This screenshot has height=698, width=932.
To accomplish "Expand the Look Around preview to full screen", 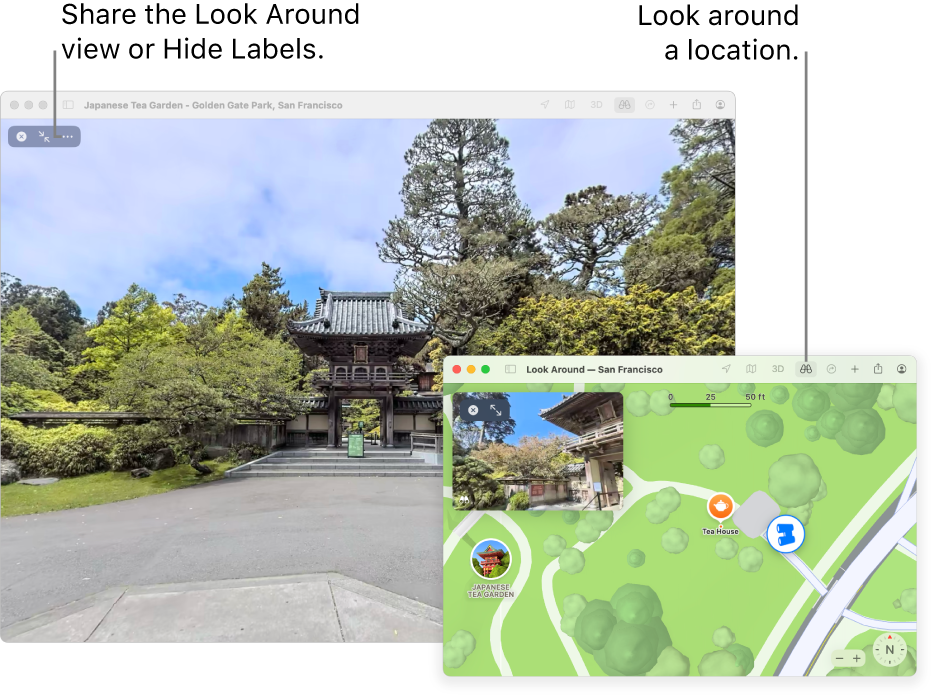I will click(496, 410).
